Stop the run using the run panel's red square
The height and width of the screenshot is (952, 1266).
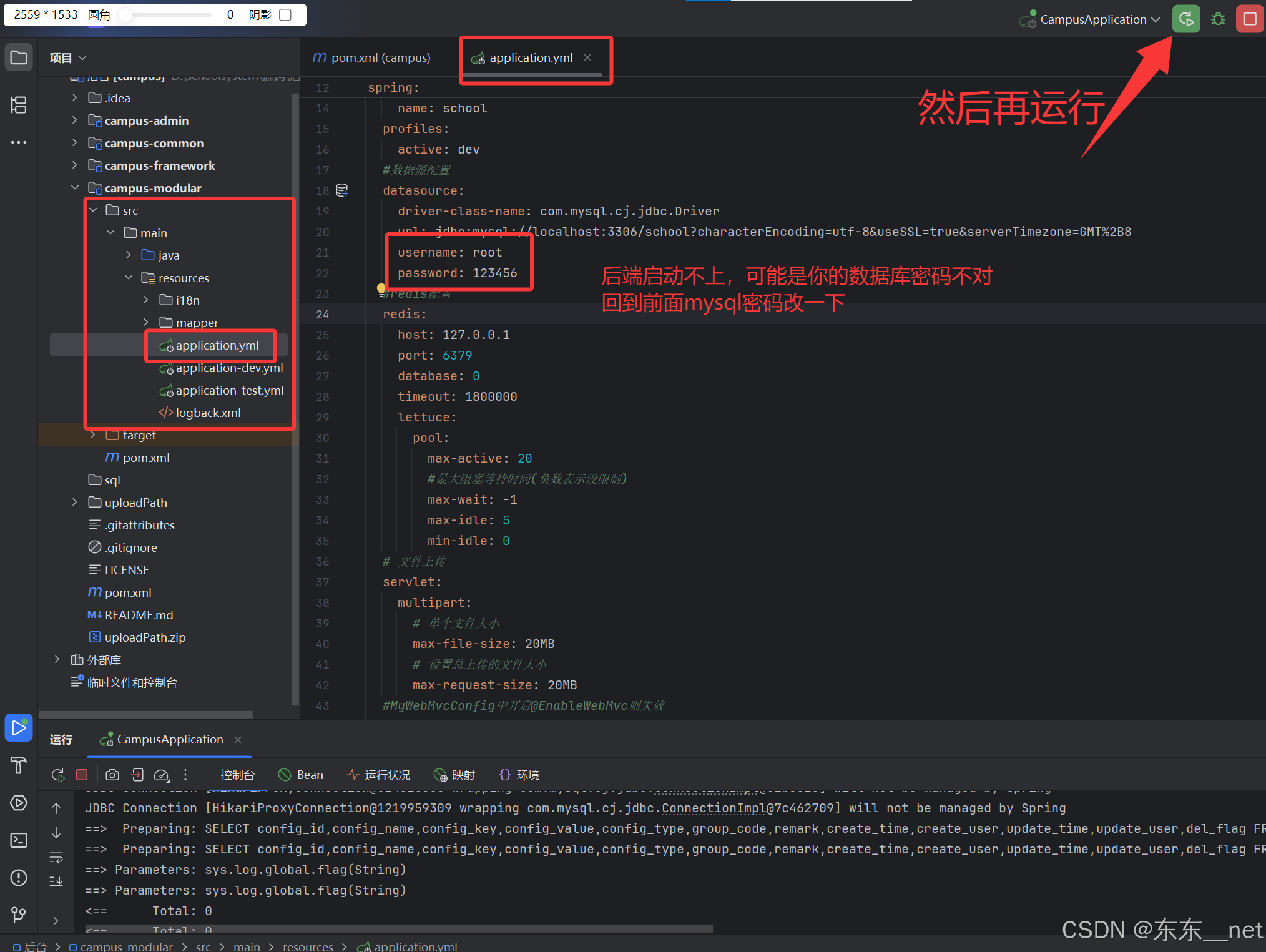pos(82,775)
